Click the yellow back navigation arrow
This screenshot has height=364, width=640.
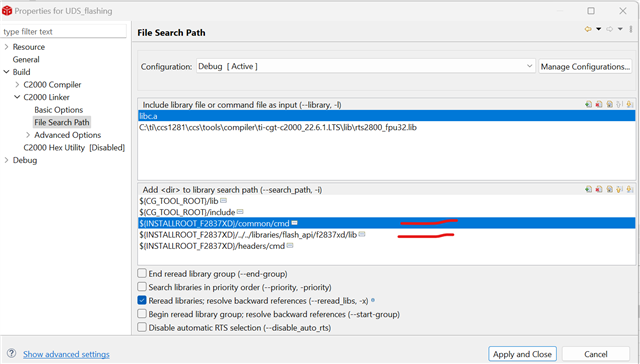[x=588, y=29]
